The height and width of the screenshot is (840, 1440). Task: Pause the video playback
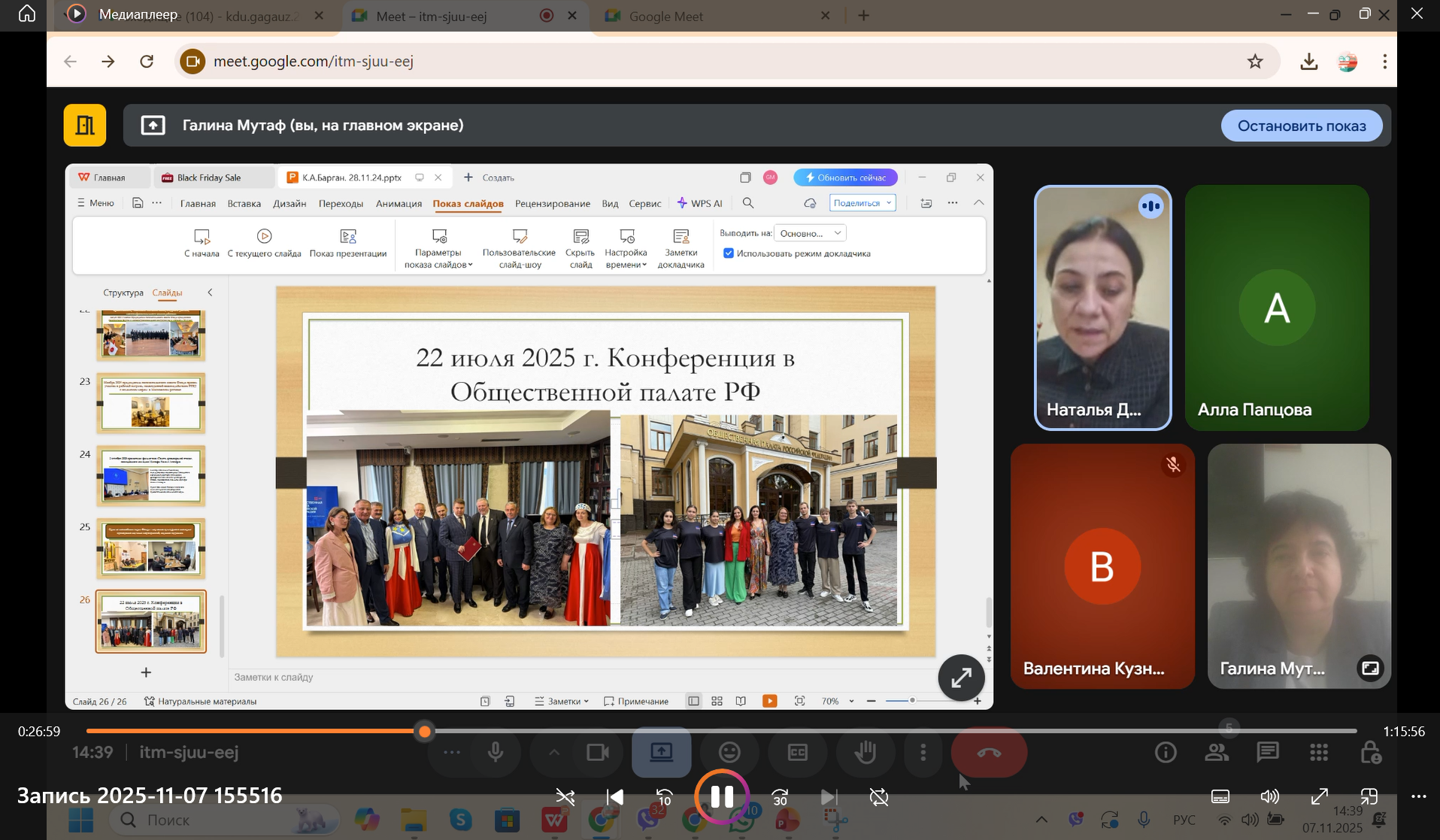pos(721,796)
